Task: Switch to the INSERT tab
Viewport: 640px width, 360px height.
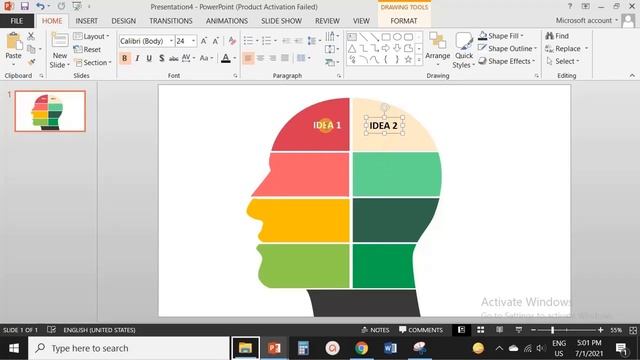Action: point(87,21)
